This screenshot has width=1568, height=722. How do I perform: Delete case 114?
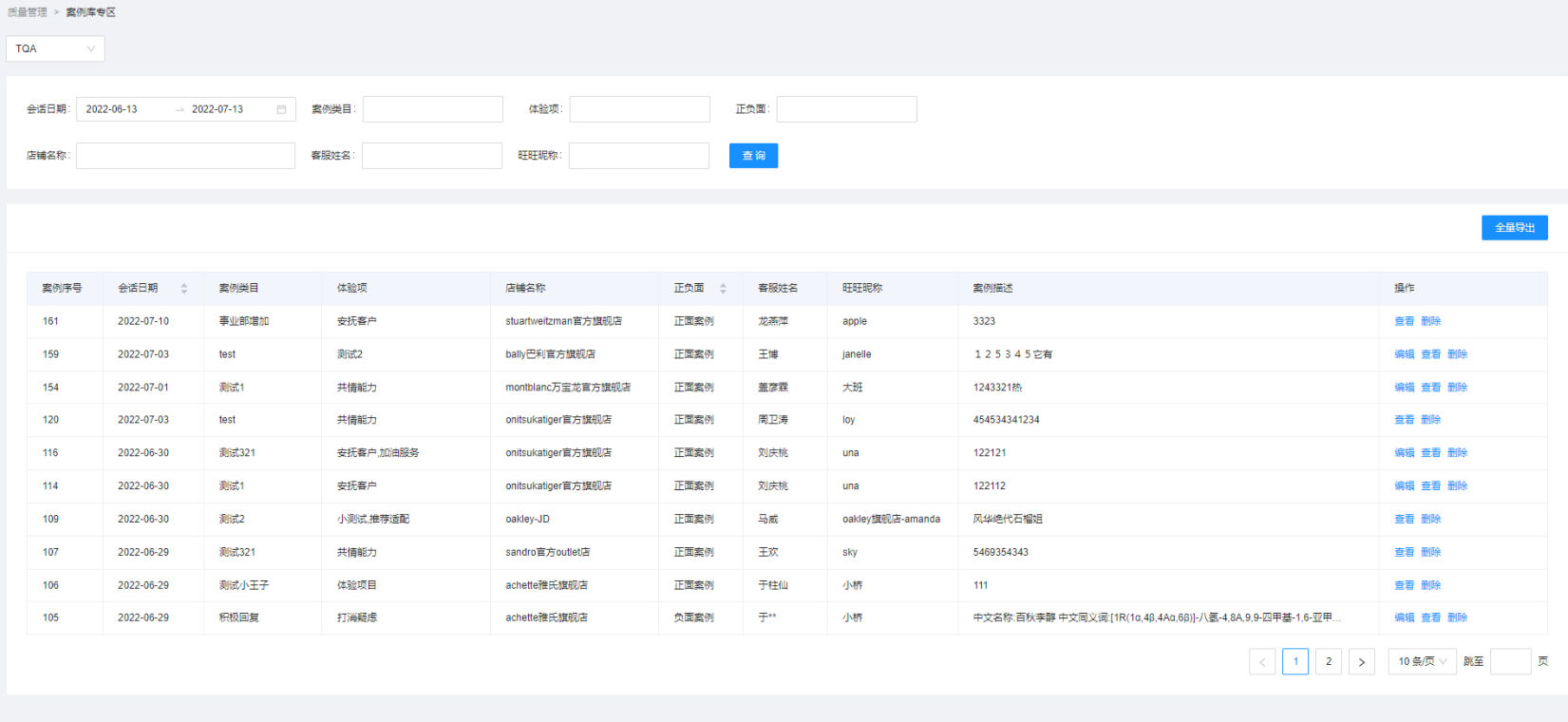(1457, 486)
